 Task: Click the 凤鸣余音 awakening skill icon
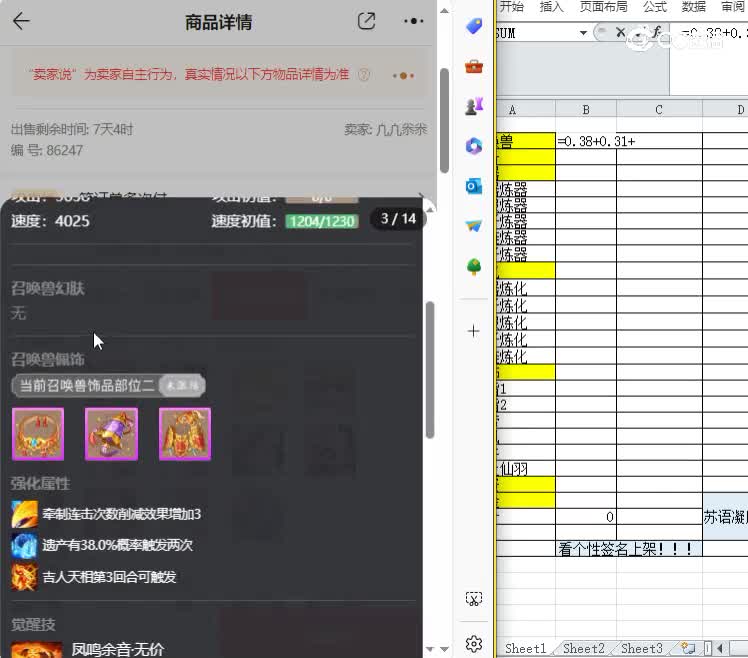click(37, 650)
